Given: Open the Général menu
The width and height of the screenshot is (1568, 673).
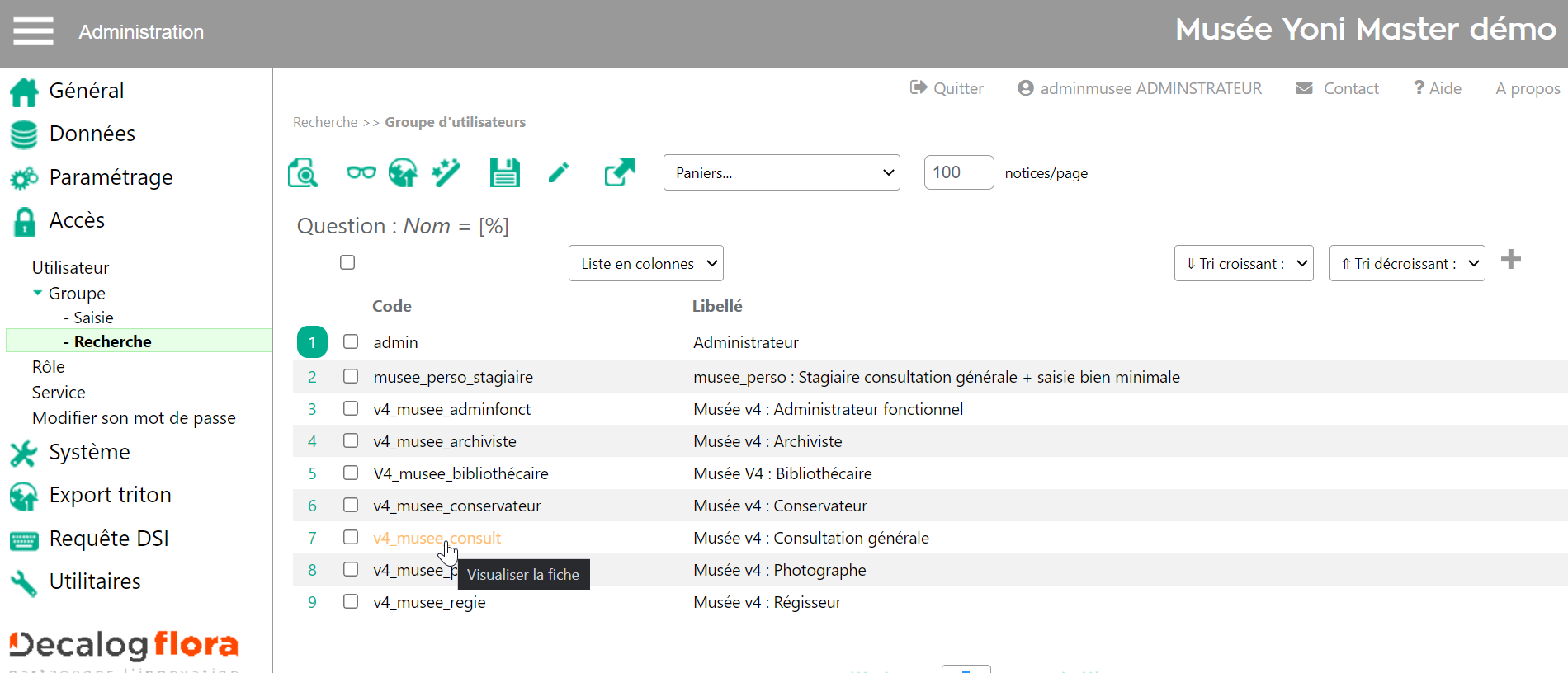Looking at the screenshot, I should 87,91.
